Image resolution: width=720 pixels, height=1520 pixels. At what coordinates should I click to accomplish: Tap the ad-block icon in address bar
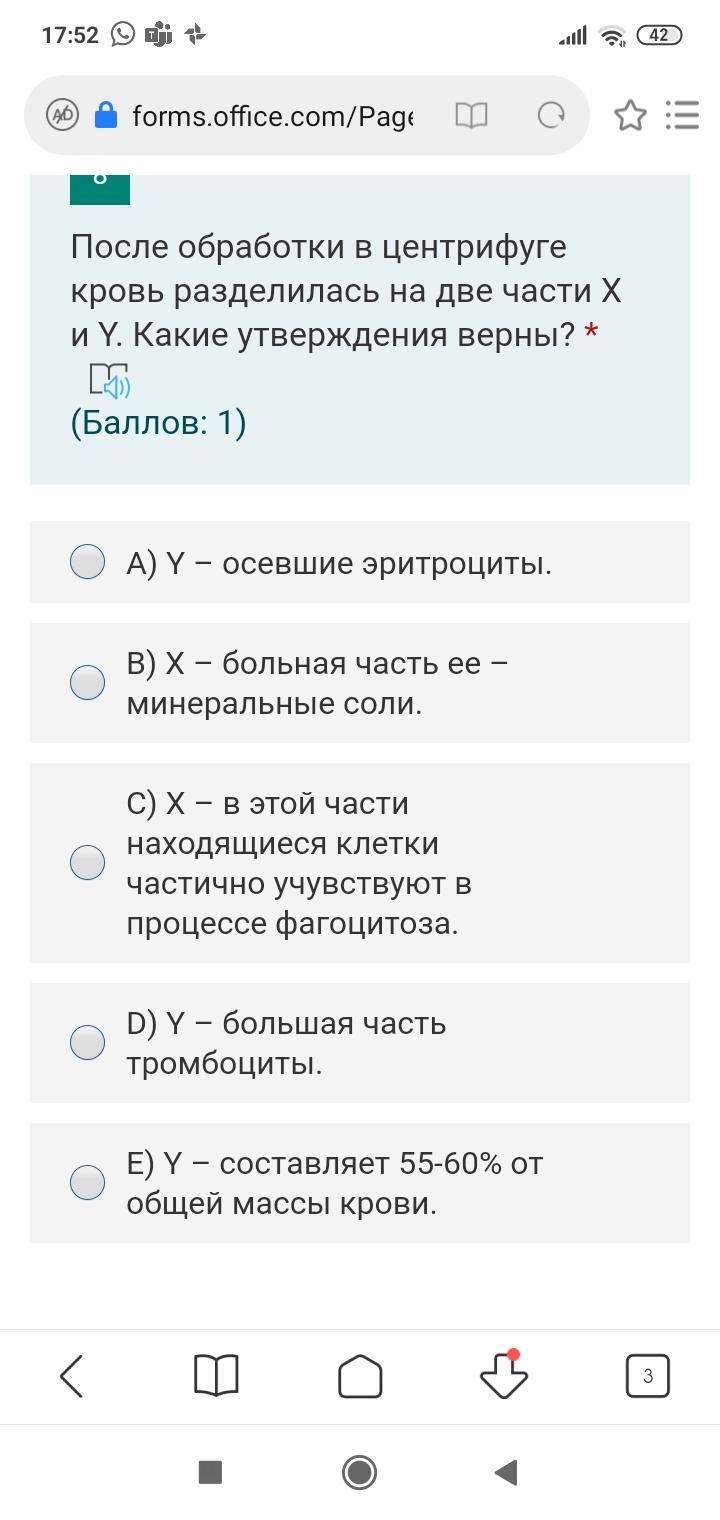(x=62, y=115)
